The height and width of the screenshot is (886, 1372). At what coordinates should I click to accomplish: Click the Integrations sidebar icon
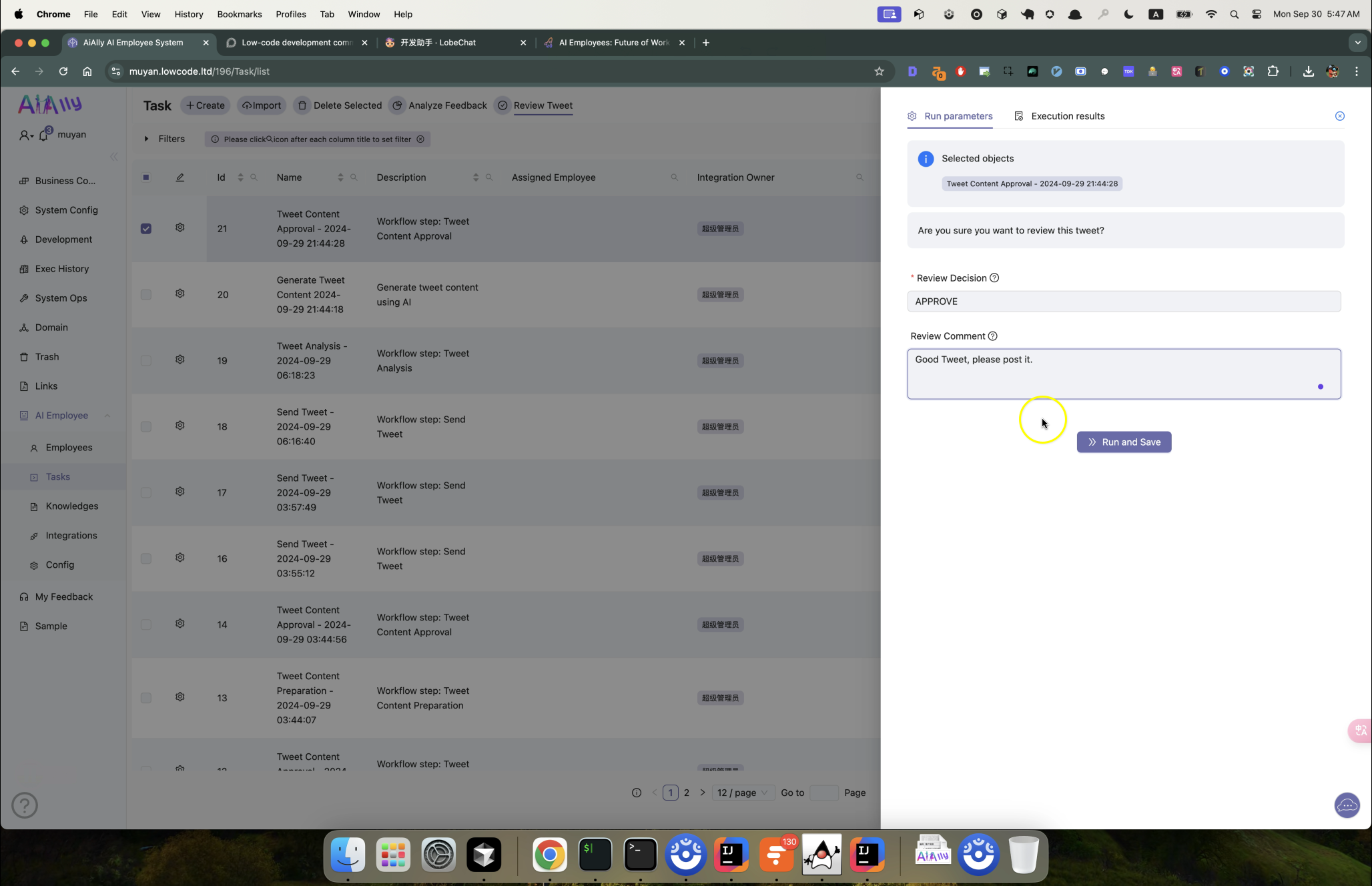coord(34,535)
